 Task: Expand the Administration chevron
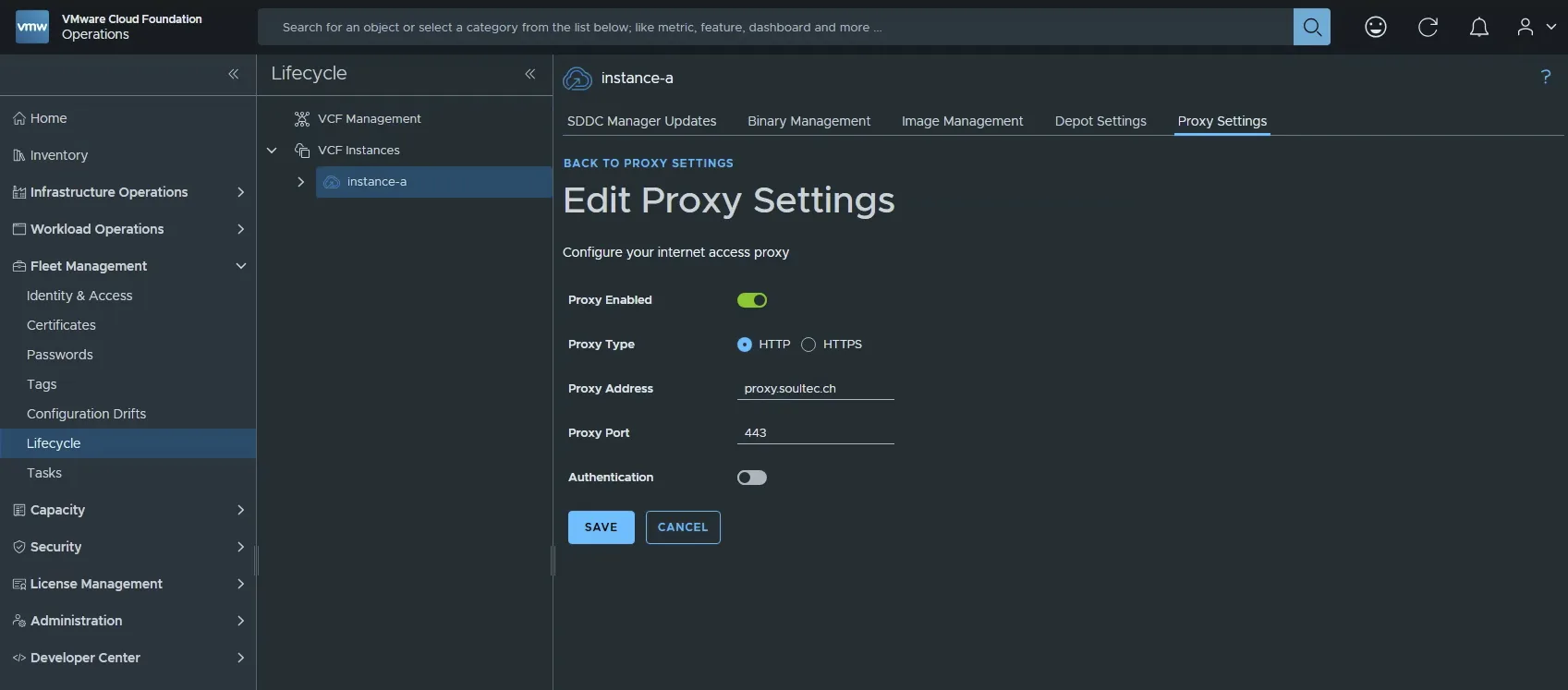pyautogui.click(x=240, y=621)
